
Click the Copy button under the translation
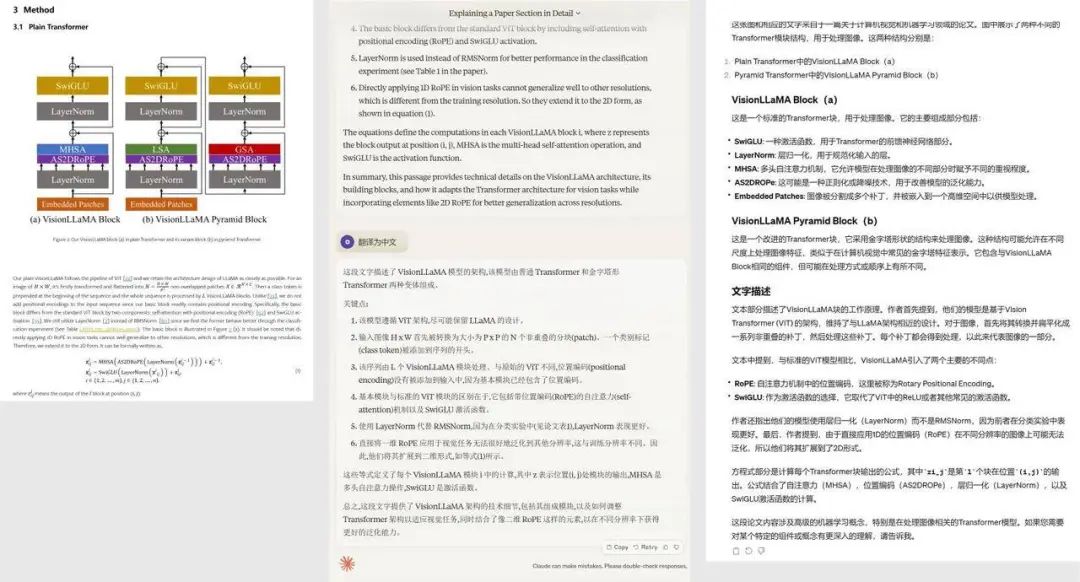(620, 547)
